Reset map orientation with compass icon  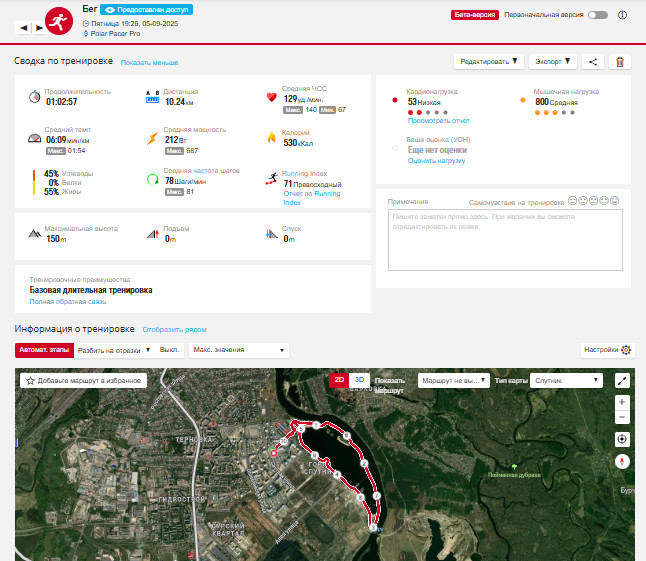pos(622,461)
